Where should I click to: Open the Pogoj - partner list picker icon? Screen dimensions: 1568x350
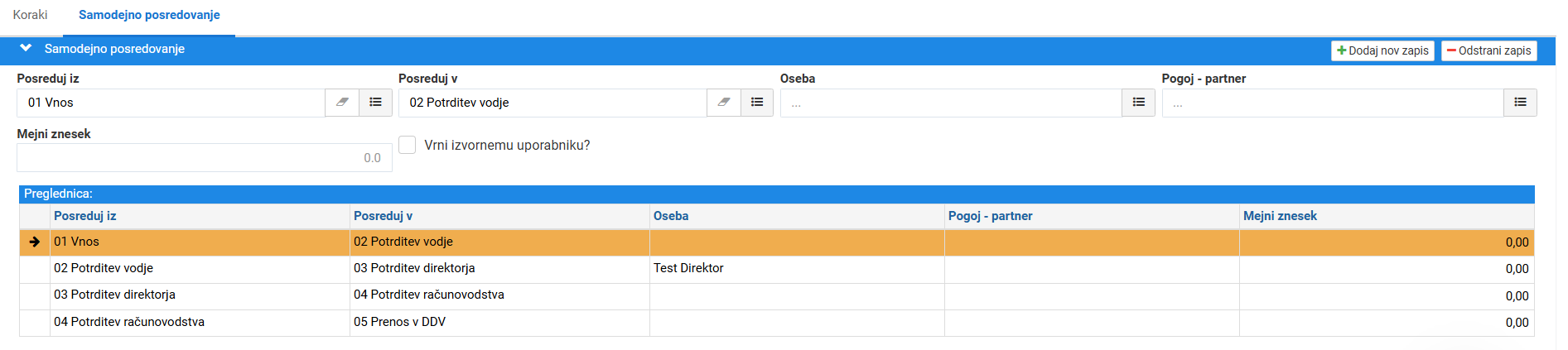[x=1521, y=103]
